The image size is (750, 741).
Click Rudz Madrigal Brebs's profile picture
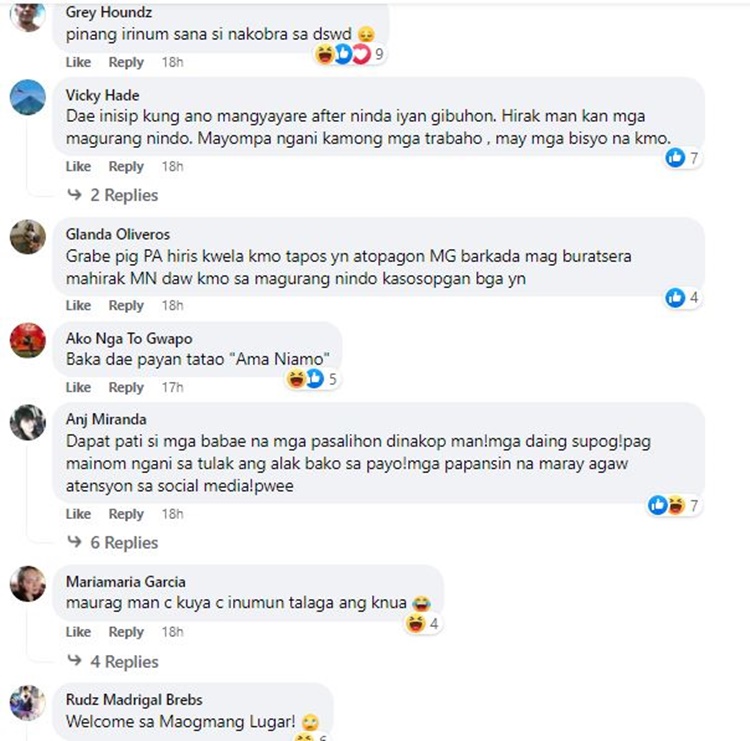(27, 702)
